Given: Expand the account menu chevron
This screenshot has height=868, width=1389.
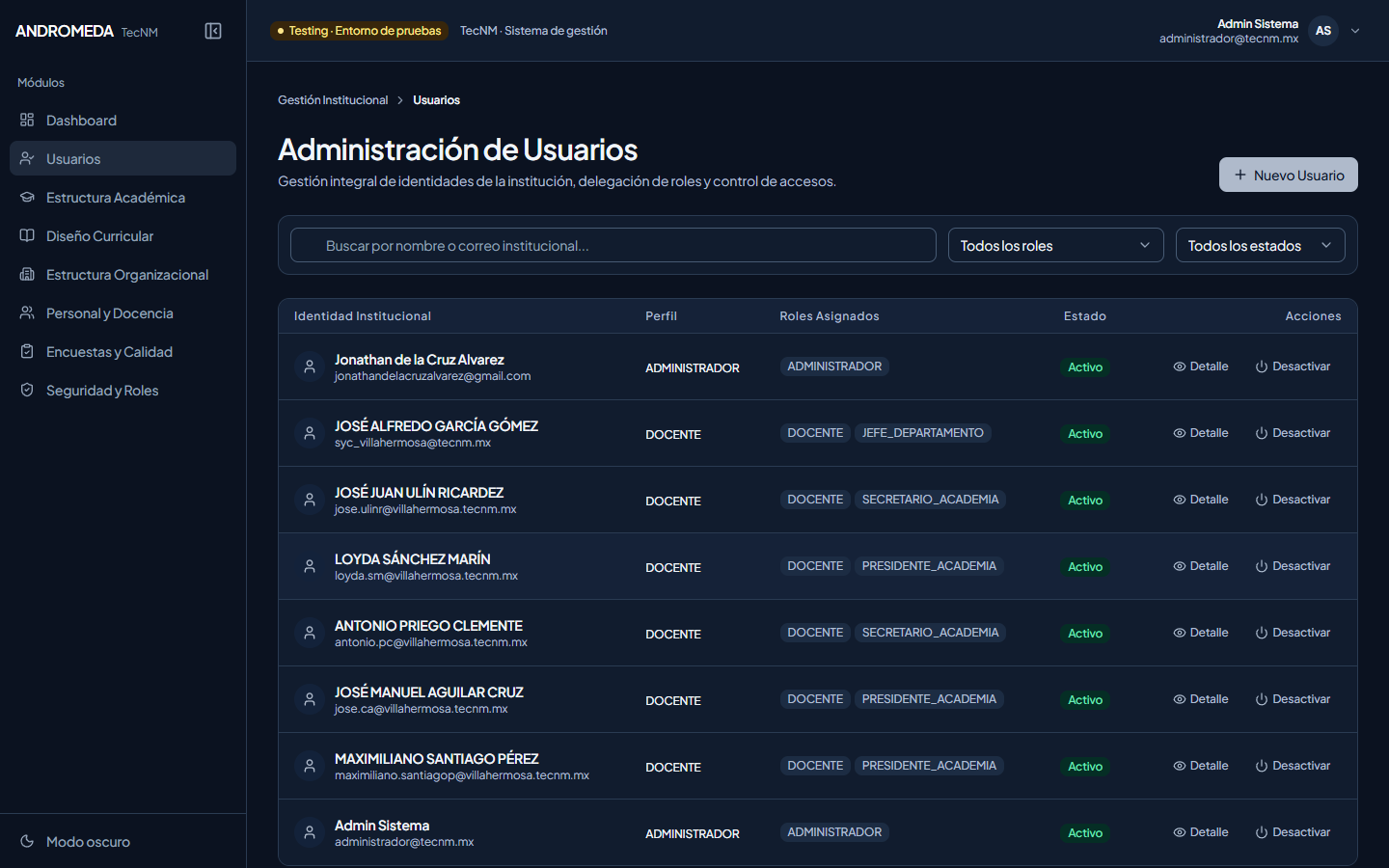Looking at the screenshot, I should pyautogui.click(x=1355, y=31).
